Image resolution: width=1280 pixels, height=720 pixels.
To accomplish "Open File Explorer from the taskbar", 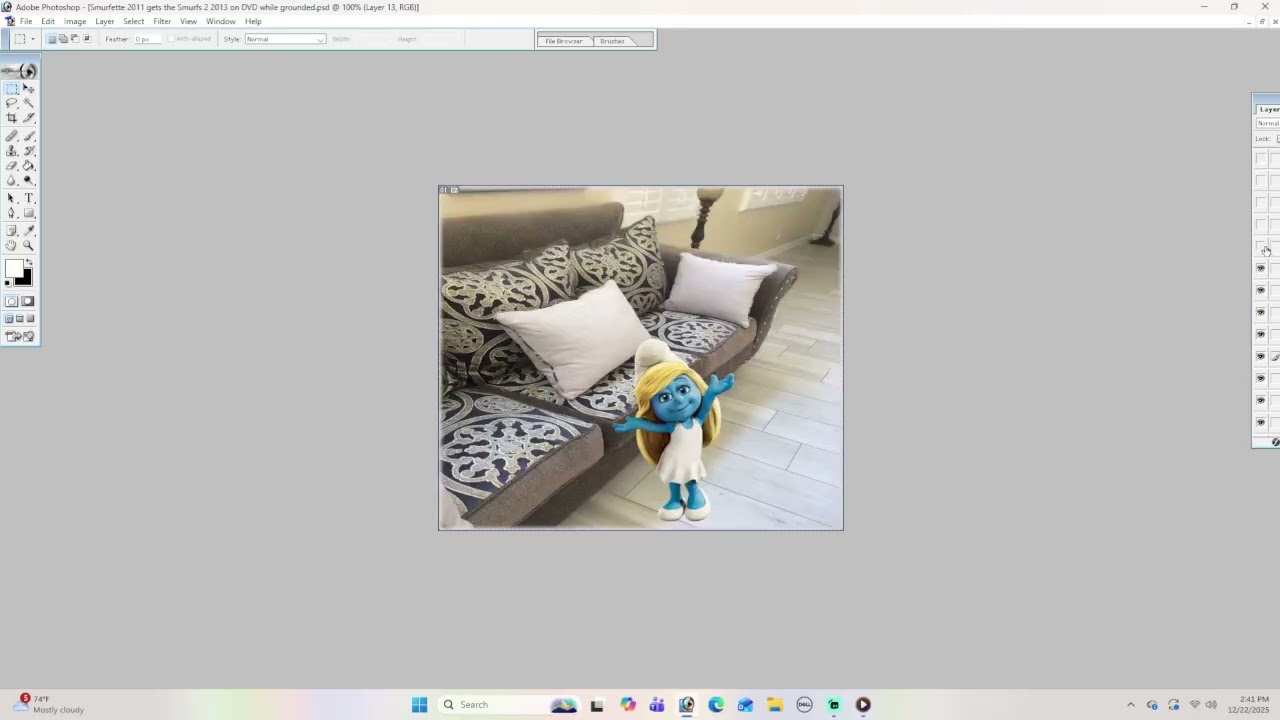I will (775, 705).
